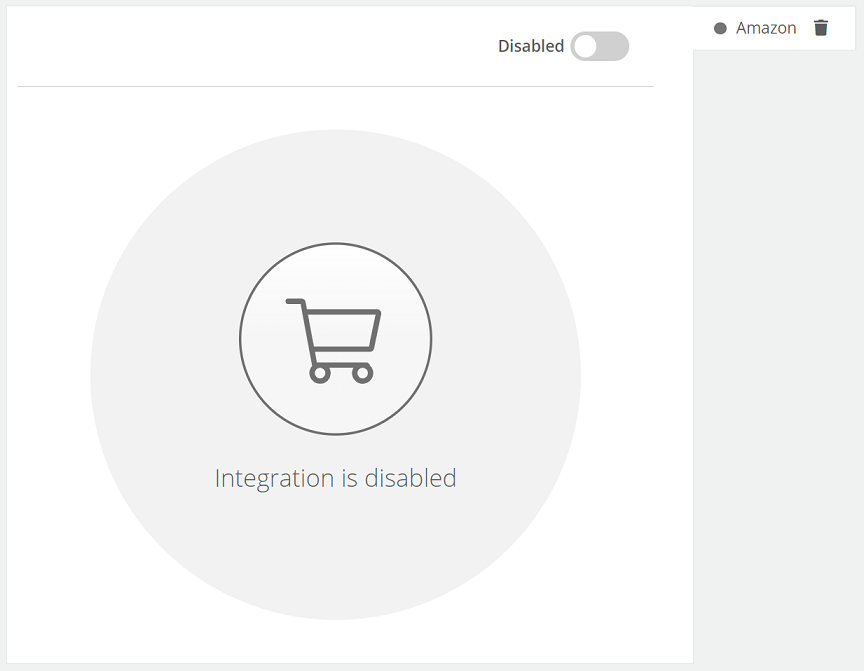Switch the Disabled slider to on
This screenshot has width=864, height=671.
tap(600, 46)
